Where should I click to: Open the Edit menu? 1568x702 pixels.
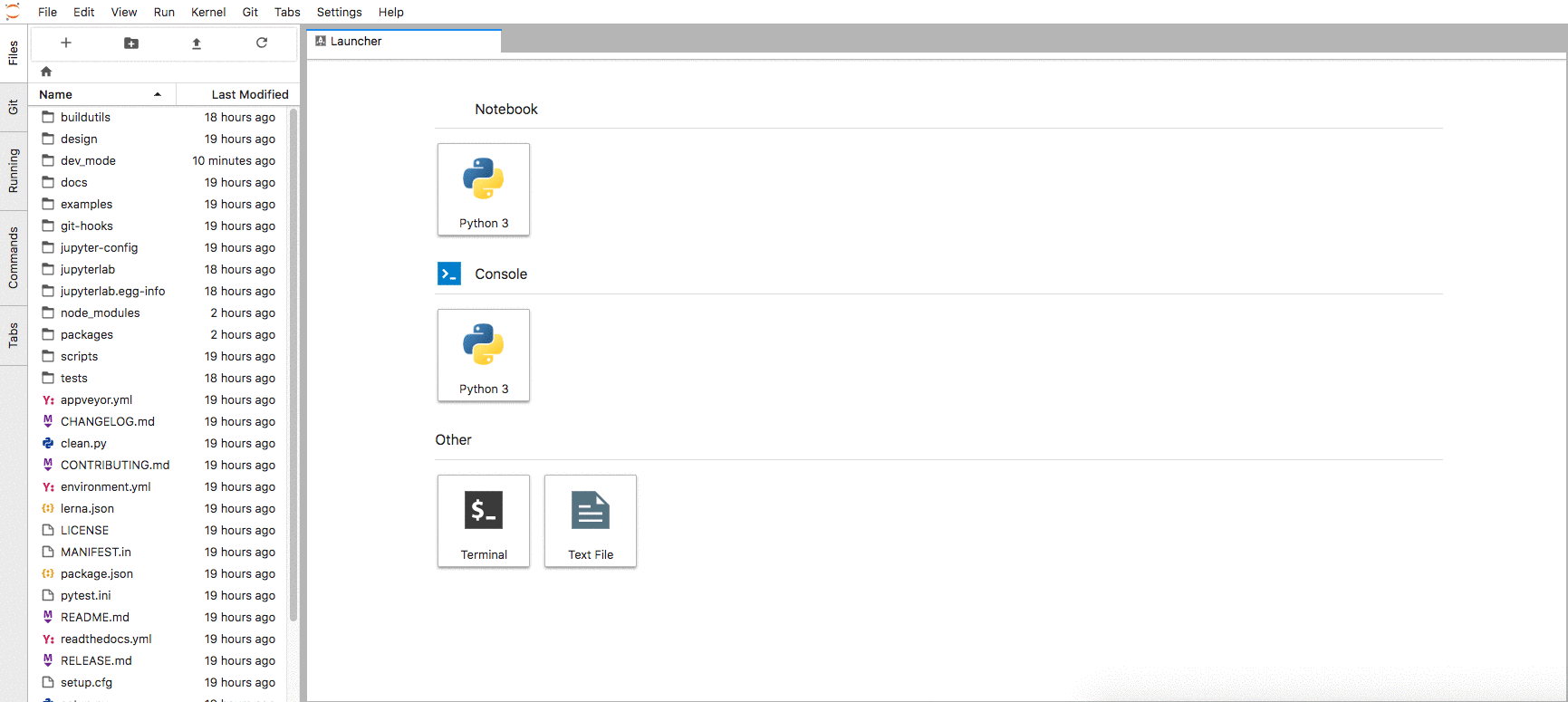(84, 12)
